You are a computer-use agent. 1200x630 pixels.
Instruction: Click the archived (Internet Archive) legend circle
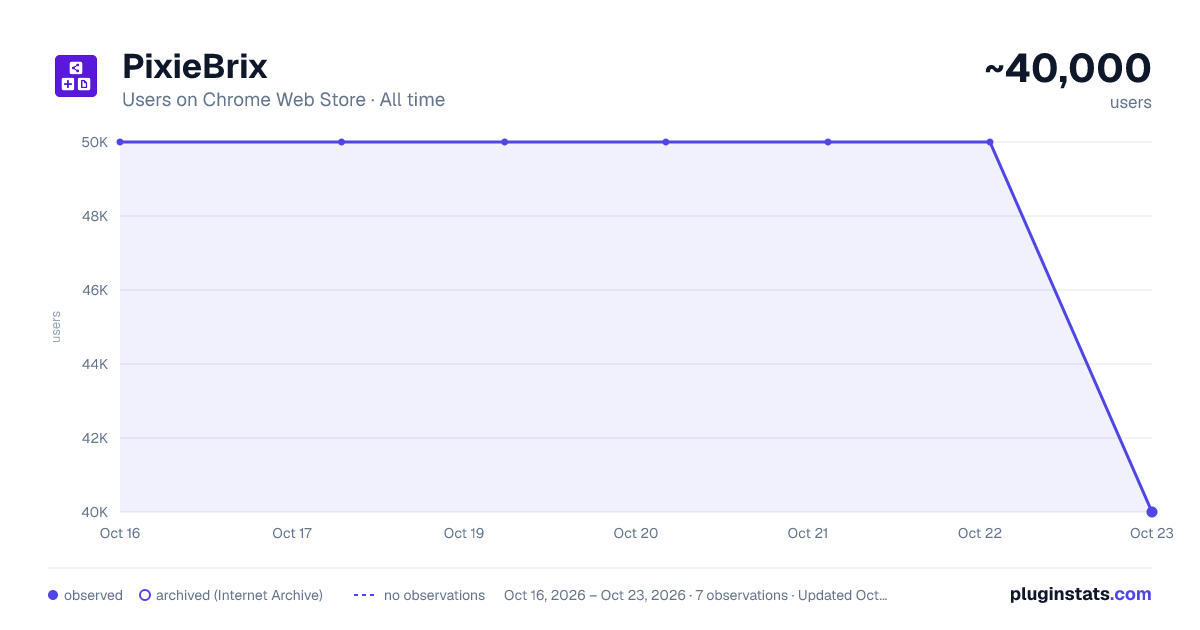[145, 595]
